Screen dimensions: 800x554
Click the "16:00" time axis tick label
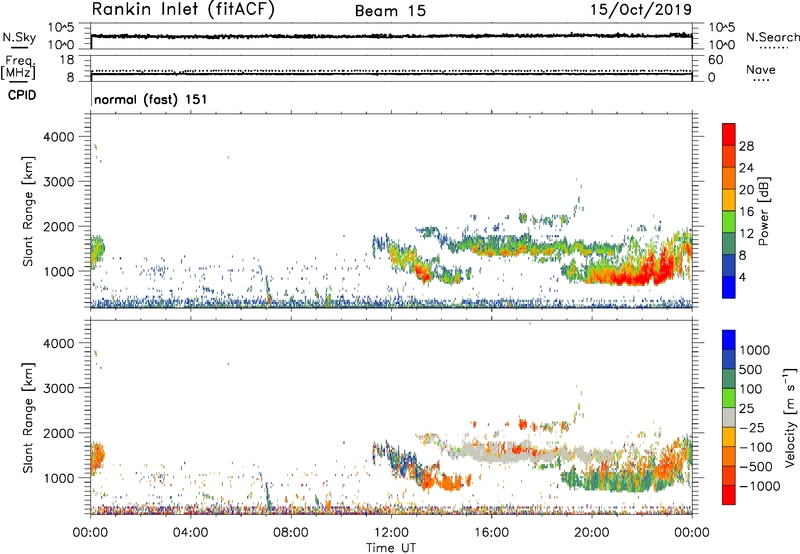coord(491,533)
